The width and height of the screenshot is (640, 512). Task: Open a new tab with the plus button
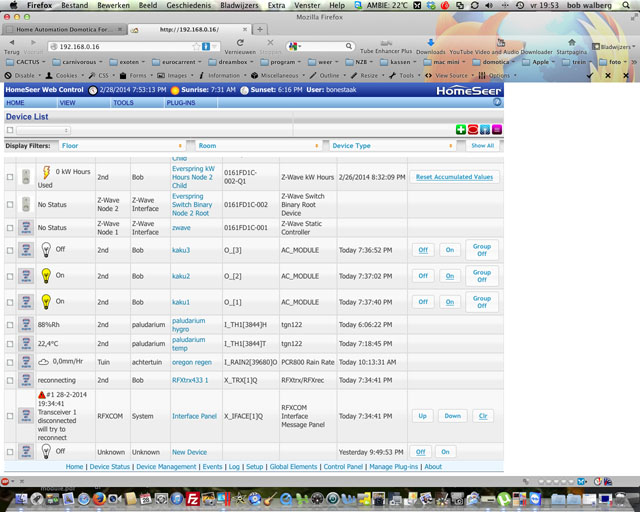[260, 29]
